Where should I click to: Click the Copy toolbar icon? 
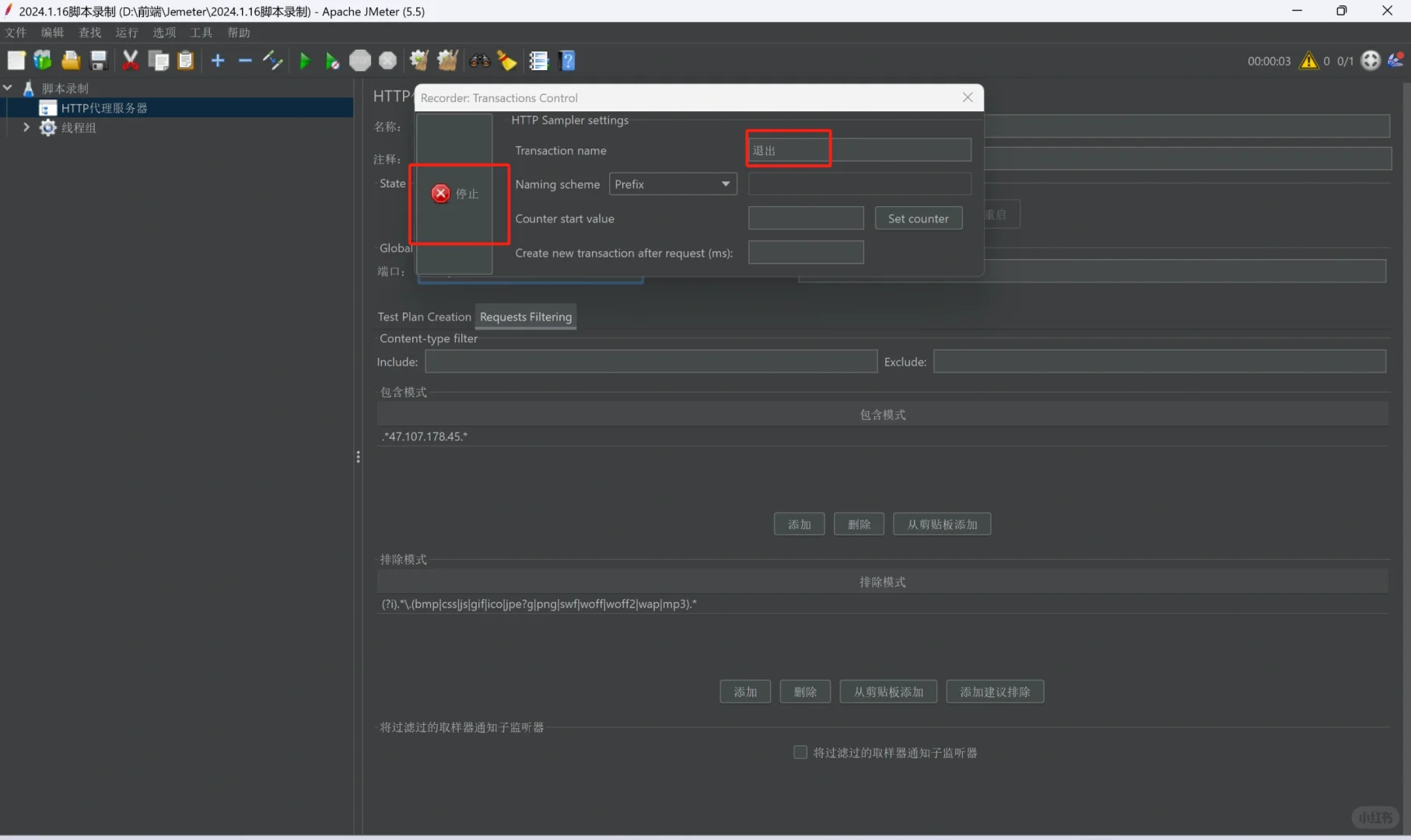pos(159,61)
